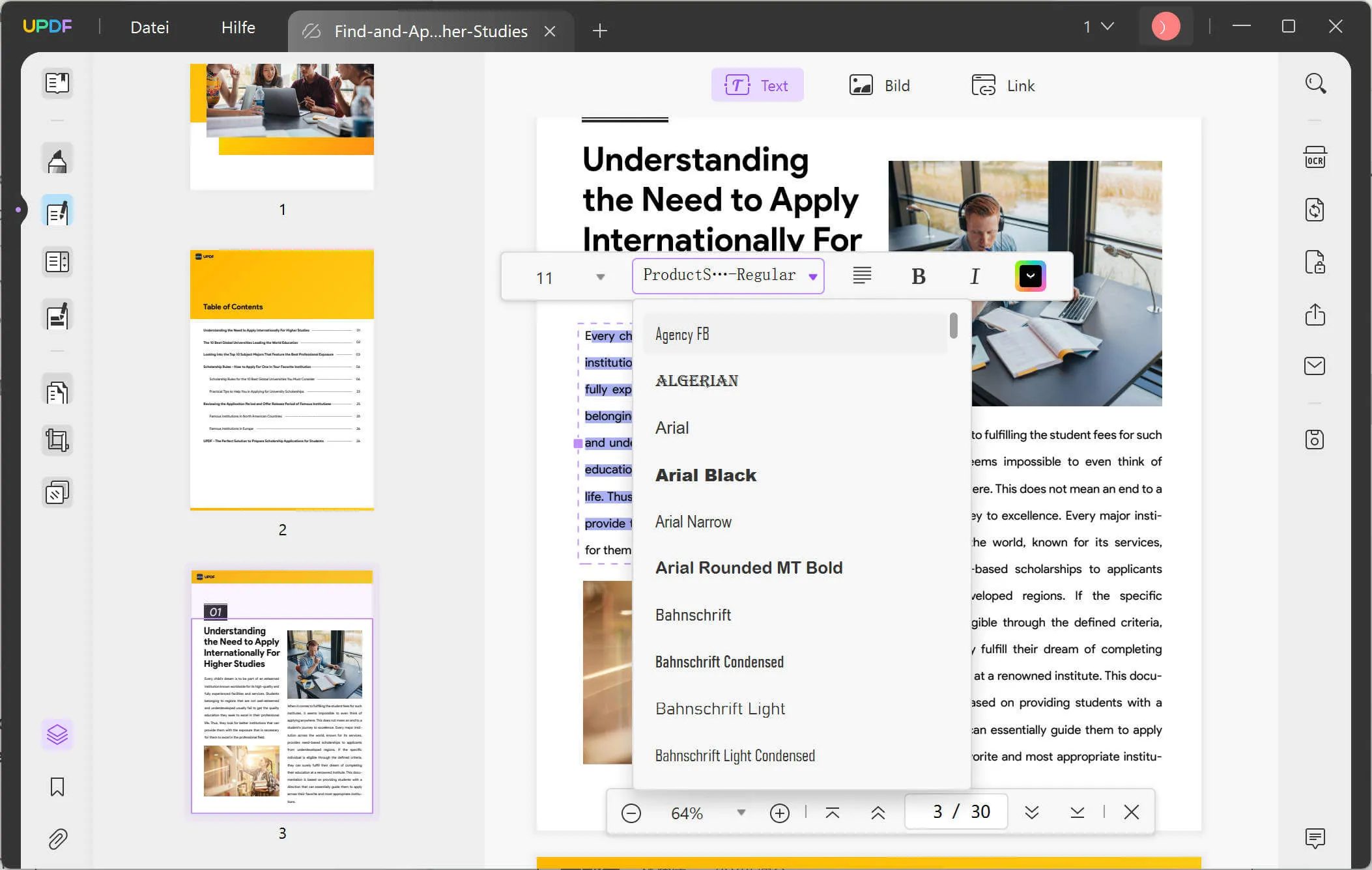Toggle italic formatting on selected text
The height and width of the screenshot is (870, 1372).
point(975,276)
